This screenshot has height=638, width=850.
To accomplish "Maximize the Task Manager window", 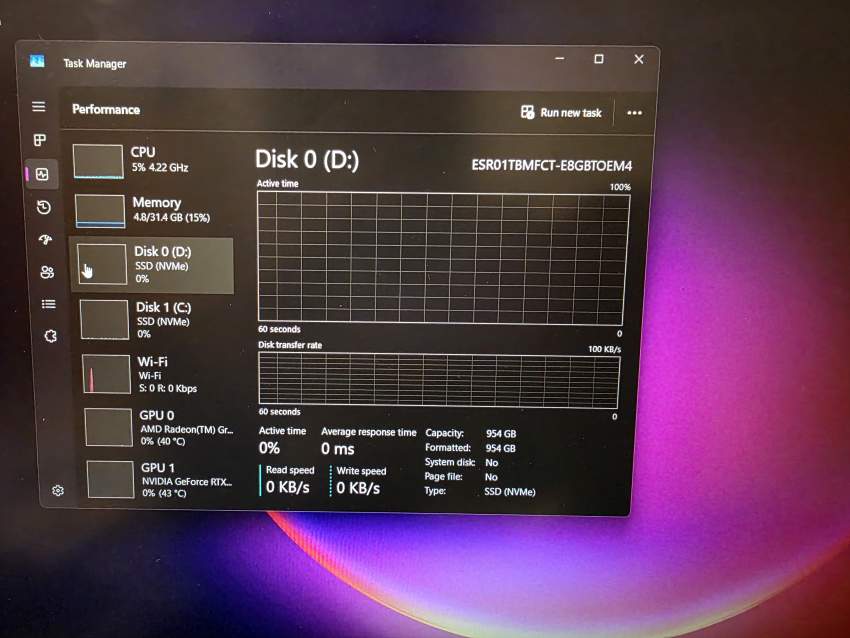I will [598, 59].
